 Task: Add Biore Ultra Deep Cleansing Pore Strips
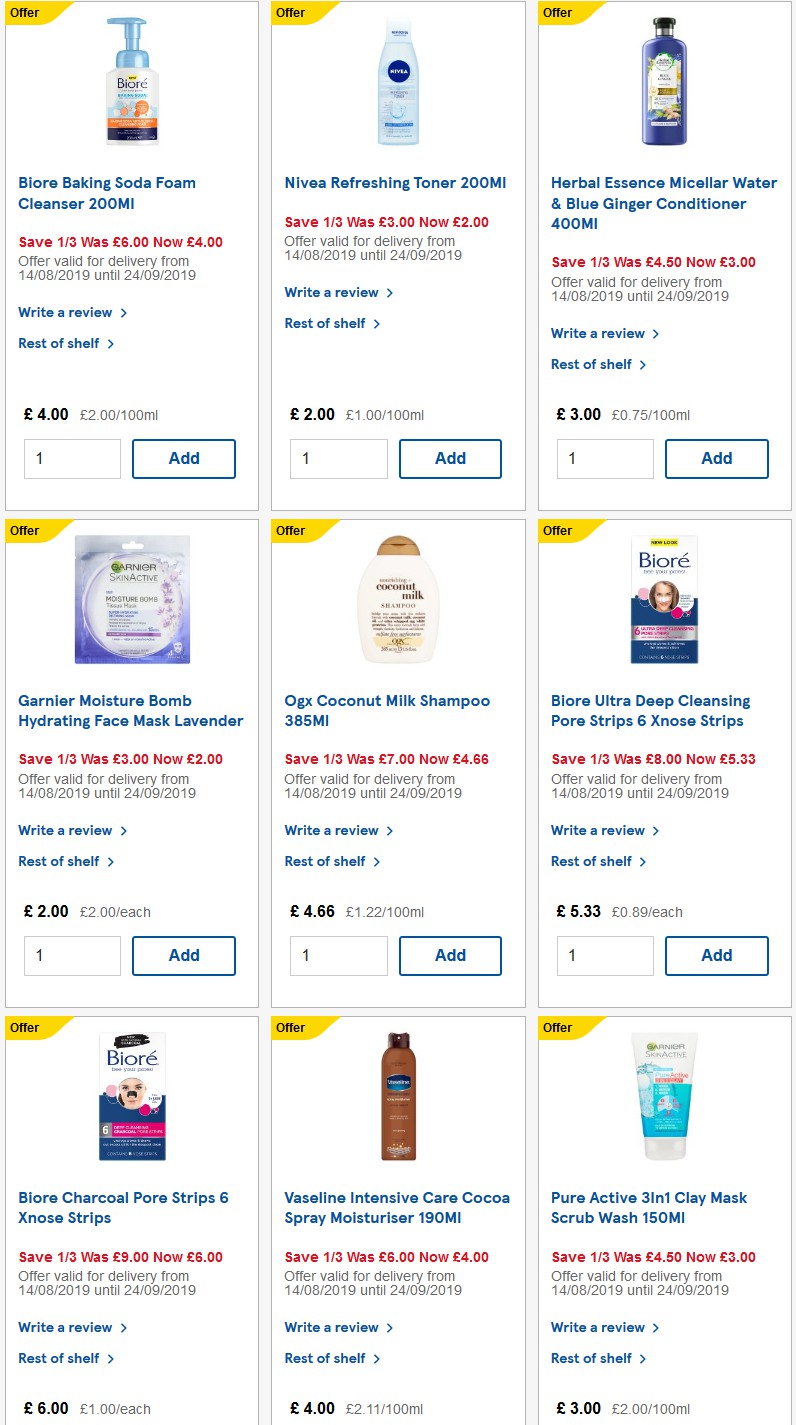point(716,955)
